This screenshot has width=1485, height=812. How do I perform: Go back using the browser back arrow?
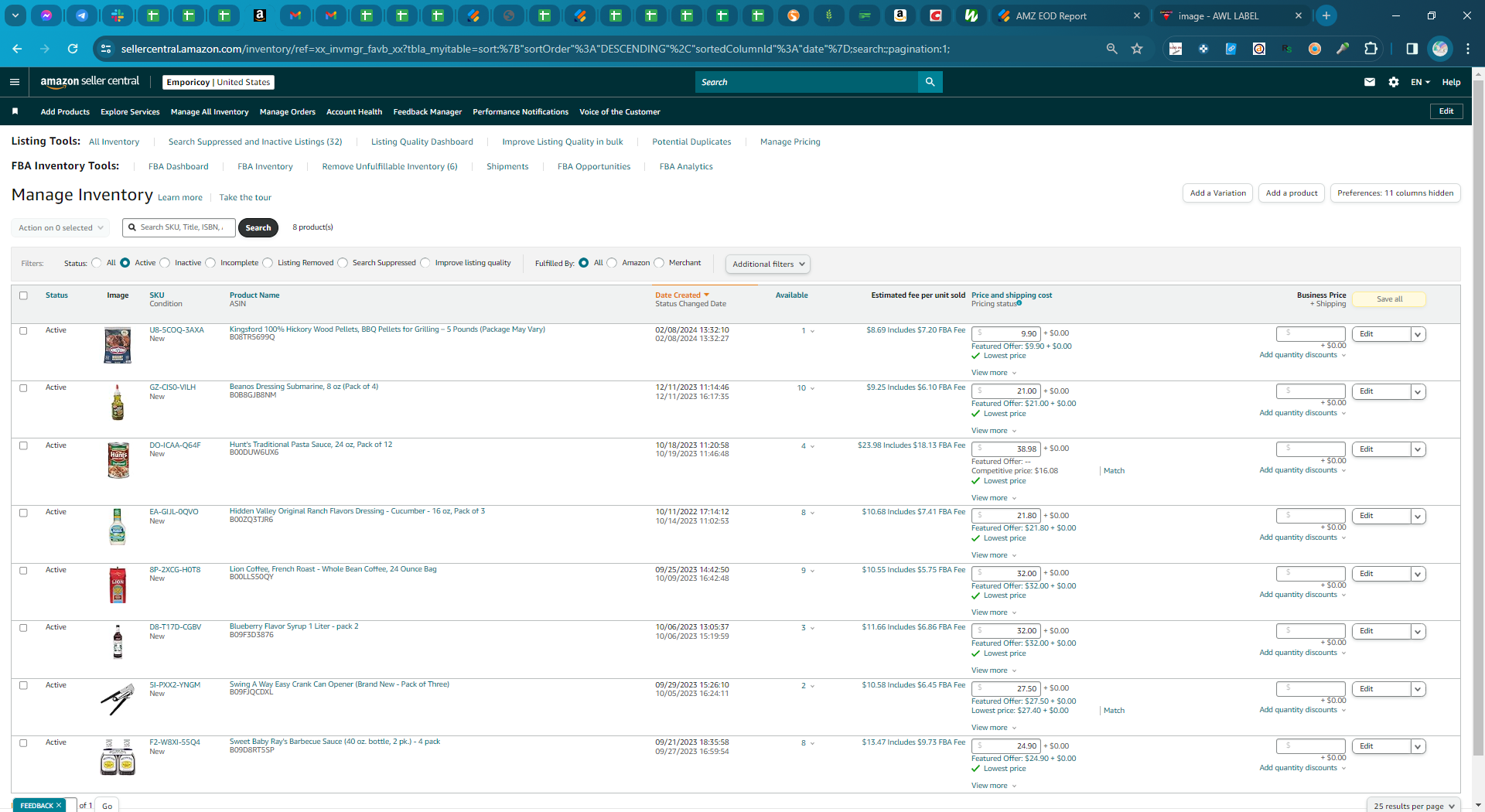(17, 49)
